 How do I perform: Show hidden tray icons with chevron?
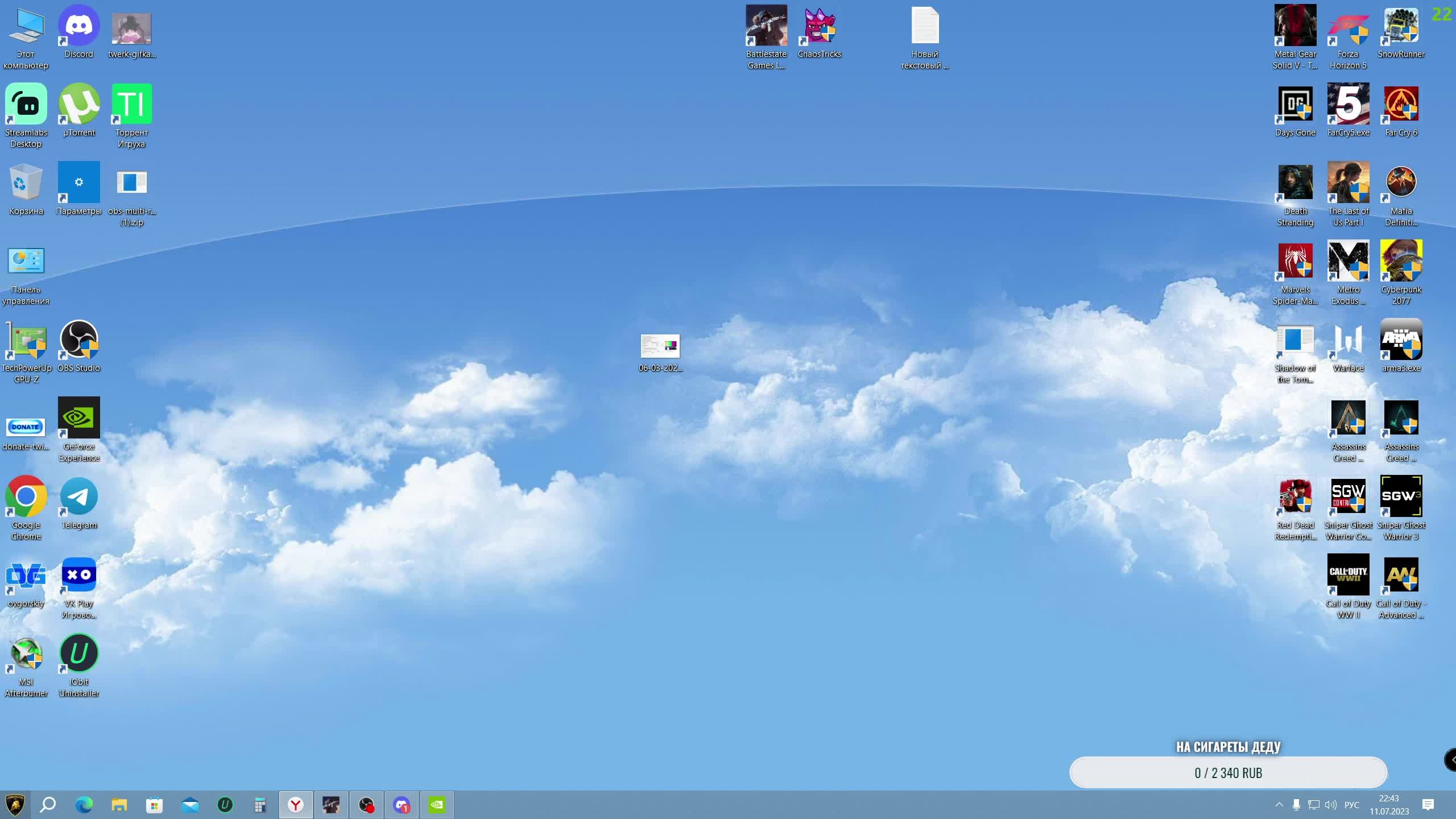1279,805
